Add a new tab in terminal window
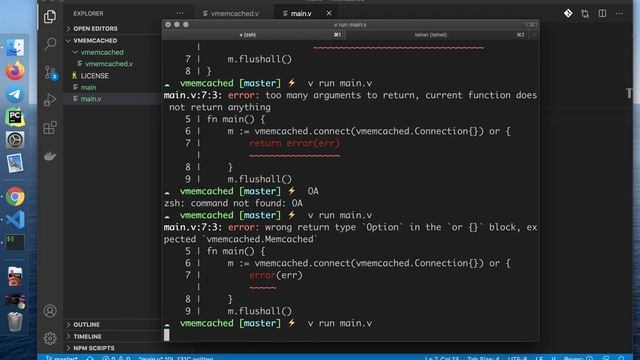This screenshot has width=640, height=360. click(x=533, y=35)
